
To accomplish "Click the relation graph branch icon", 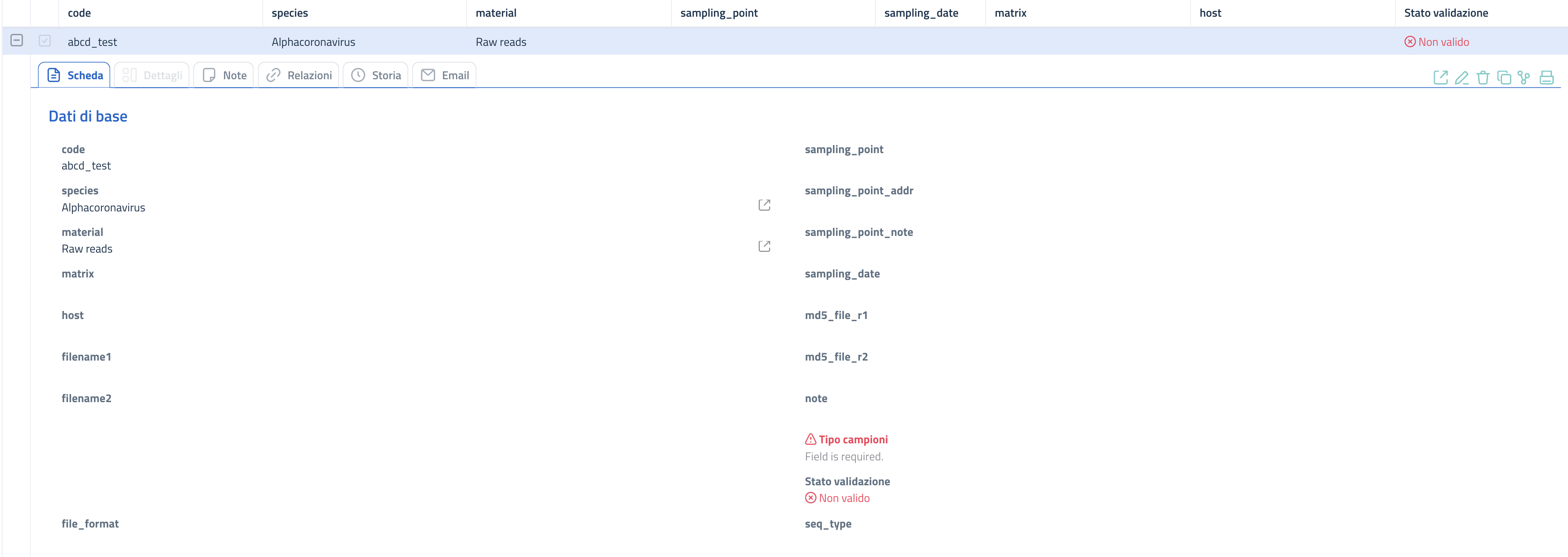I will click(x=1524, y=77).
